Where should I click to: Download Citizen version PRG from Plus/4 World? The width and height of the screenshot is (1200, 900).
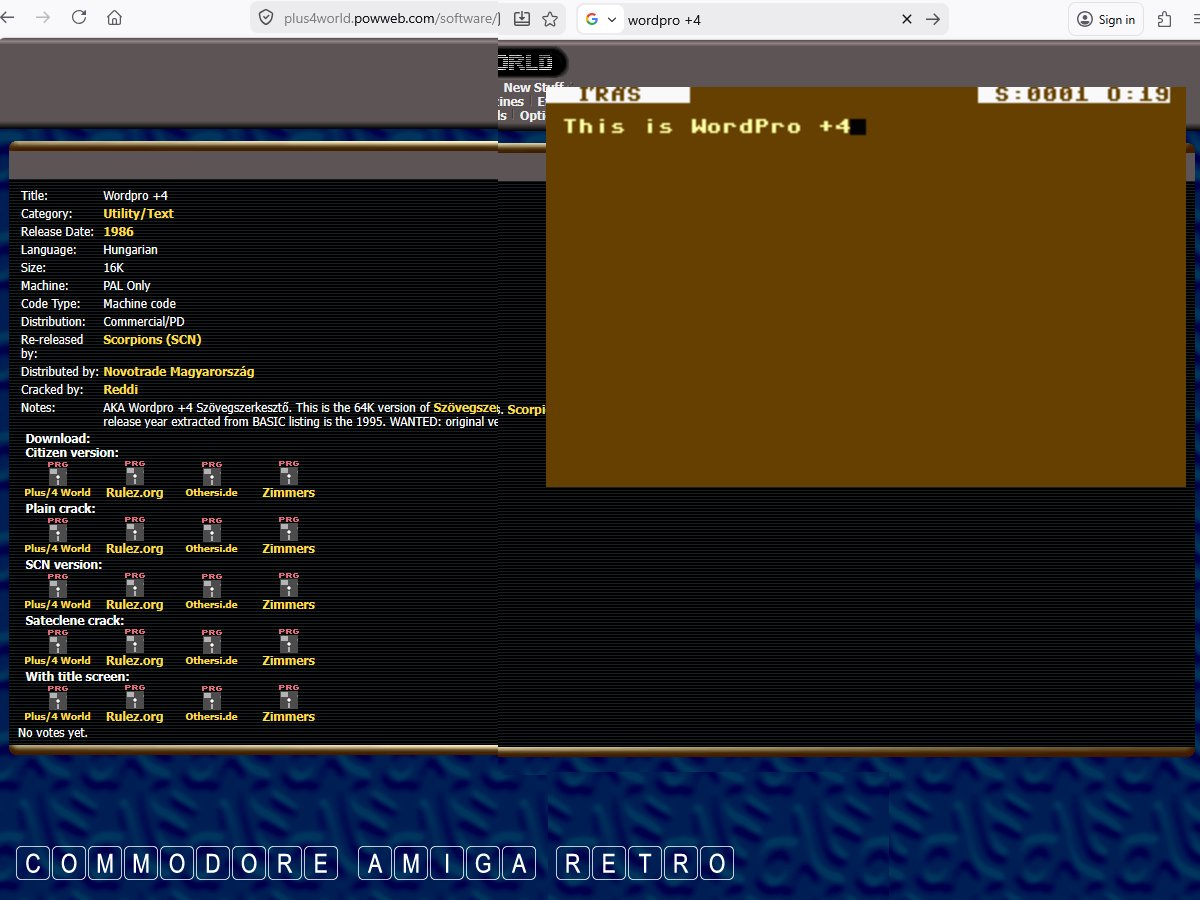tap(58, 477)
